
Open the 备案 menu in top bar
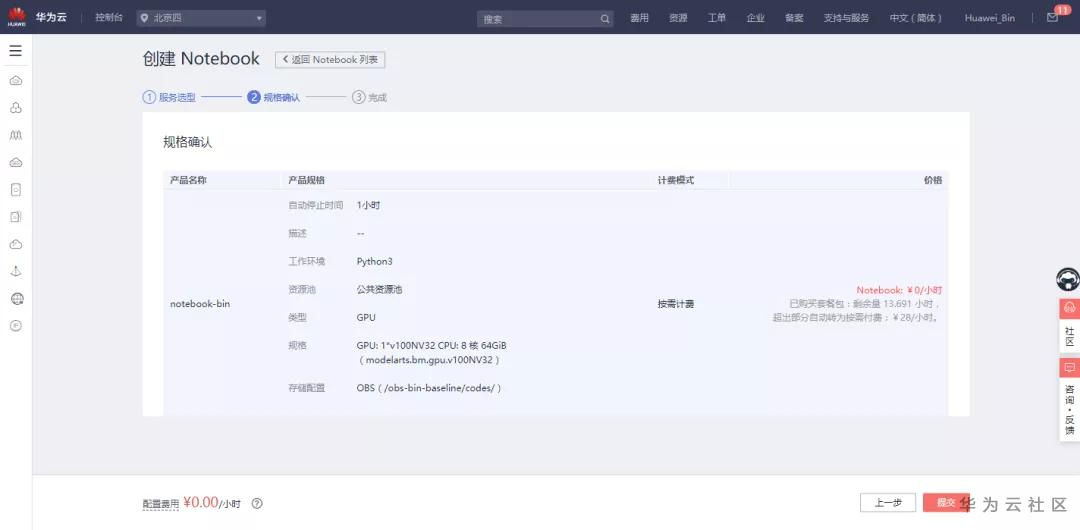794,18
